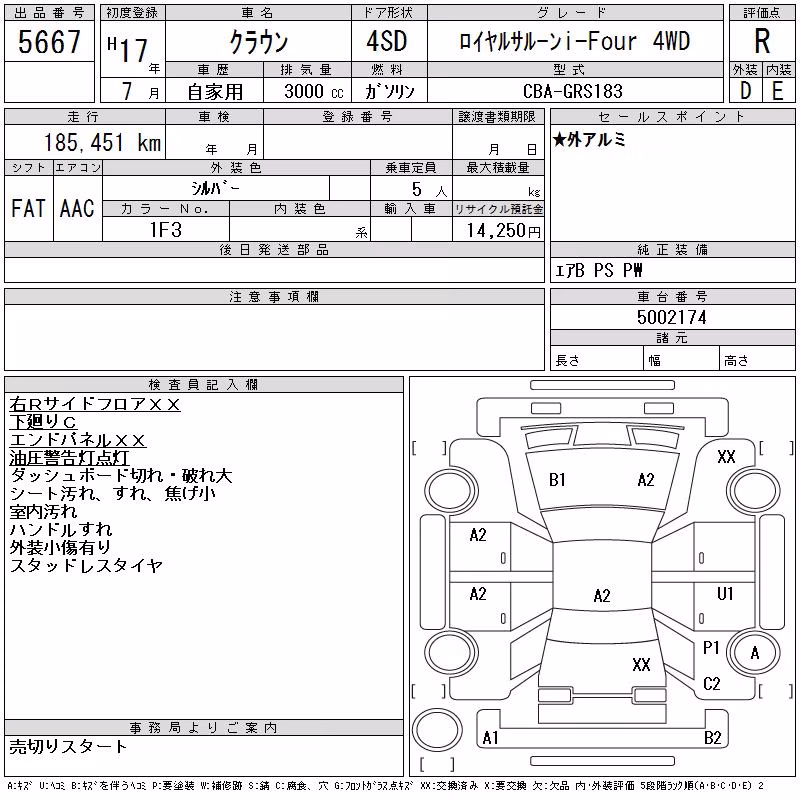Select the sales point ★外アルミ
The image size is (800, 800).
click(x=589, y=139)
